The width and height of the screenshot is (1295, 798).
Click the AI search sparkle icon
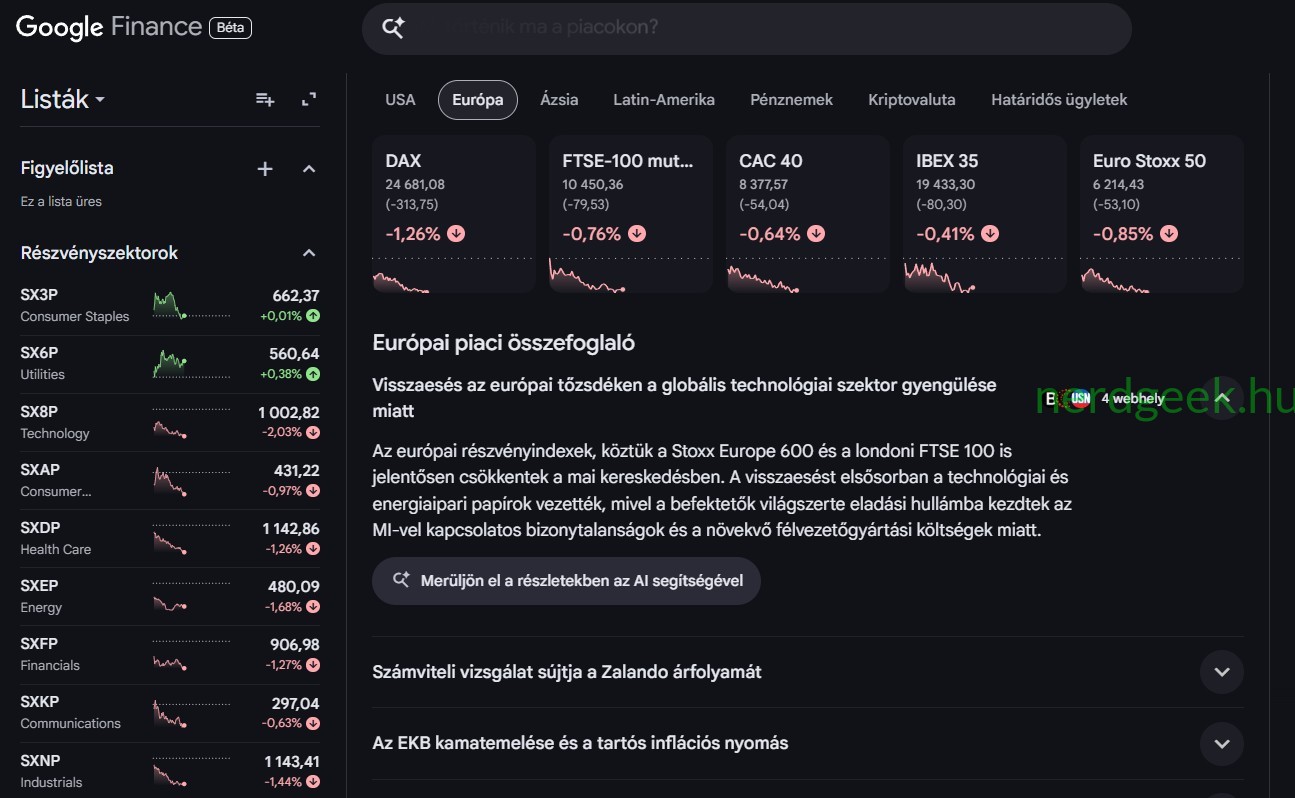click(394, 28)
